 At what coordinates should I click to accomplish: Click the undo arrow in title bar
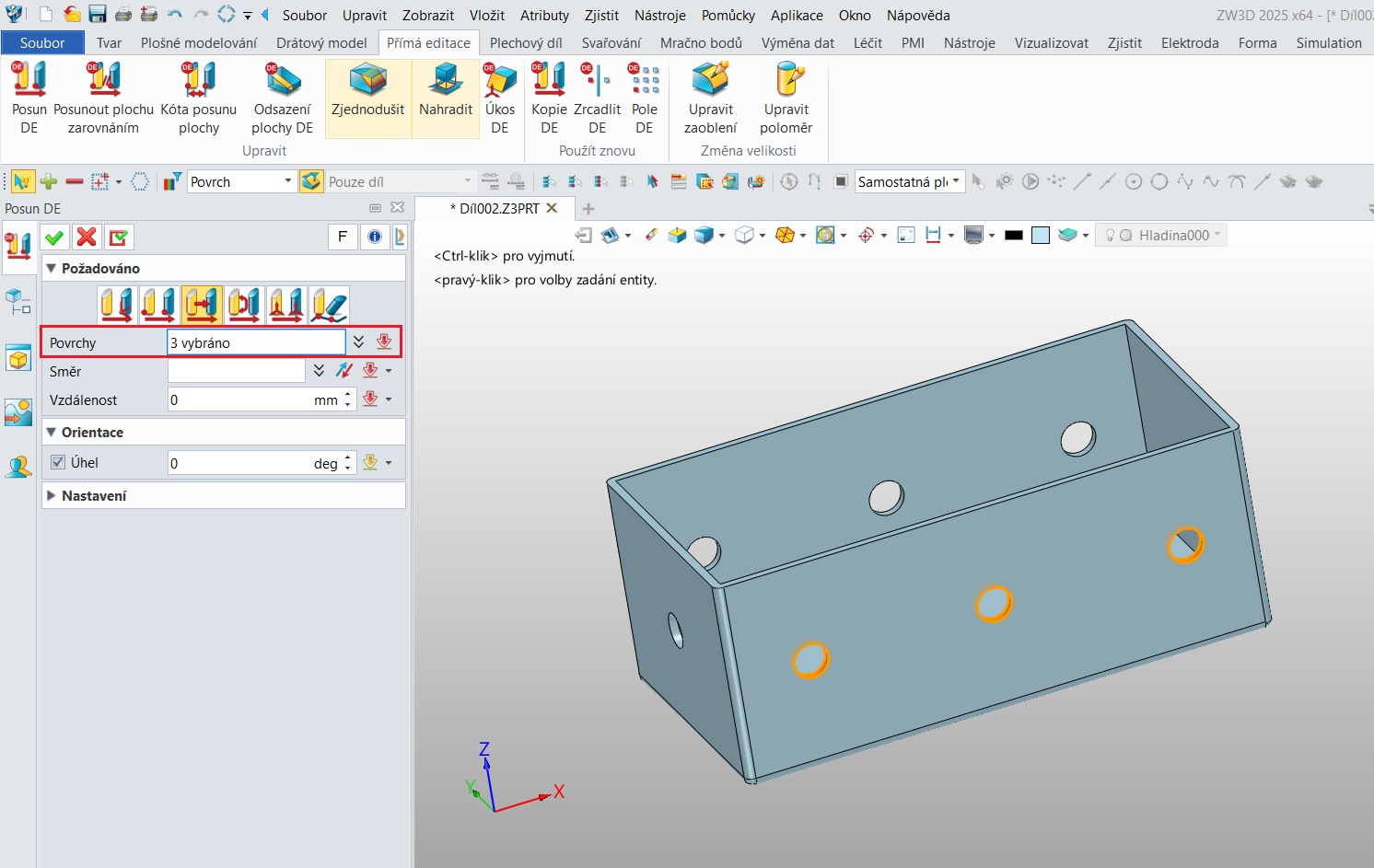click(x=175, y=15)
